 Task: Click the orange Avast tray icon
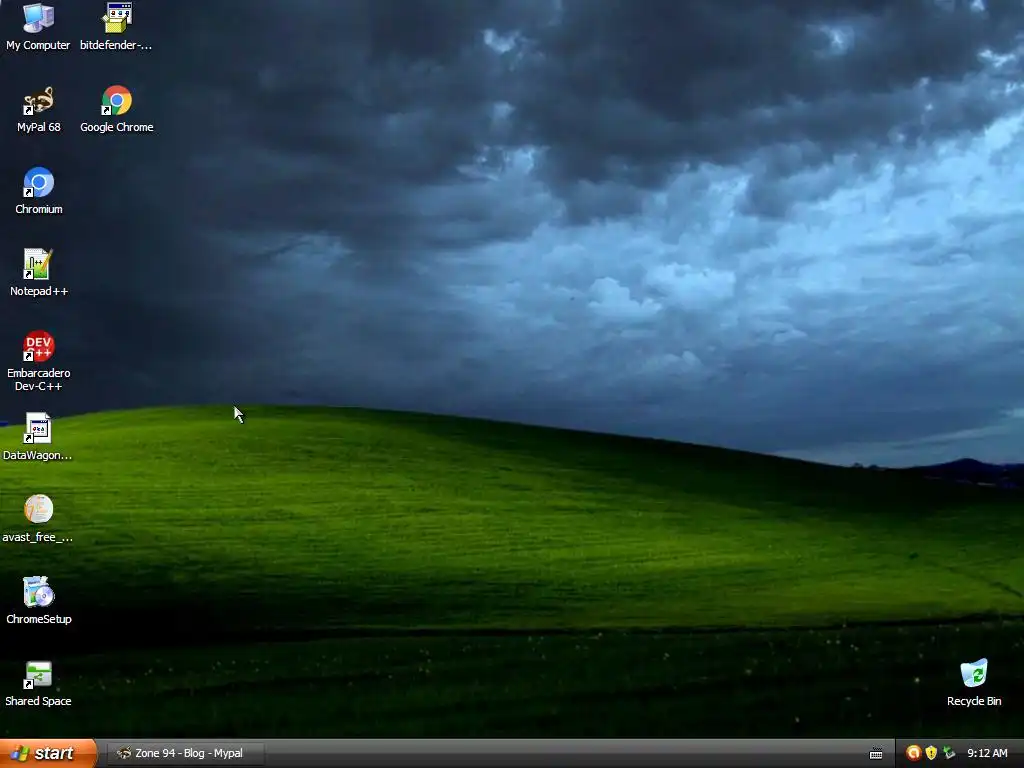tap(914, 753)
